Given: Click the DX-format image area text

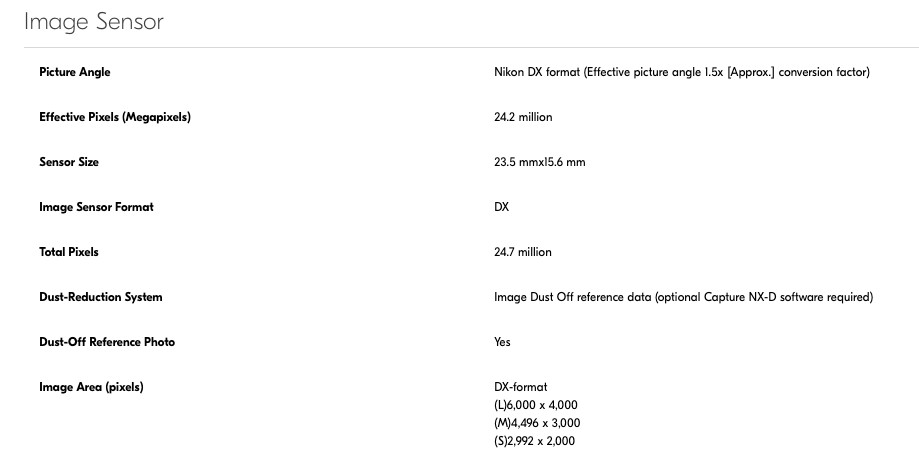Looking at the screenshot, I should click(521, 387).
